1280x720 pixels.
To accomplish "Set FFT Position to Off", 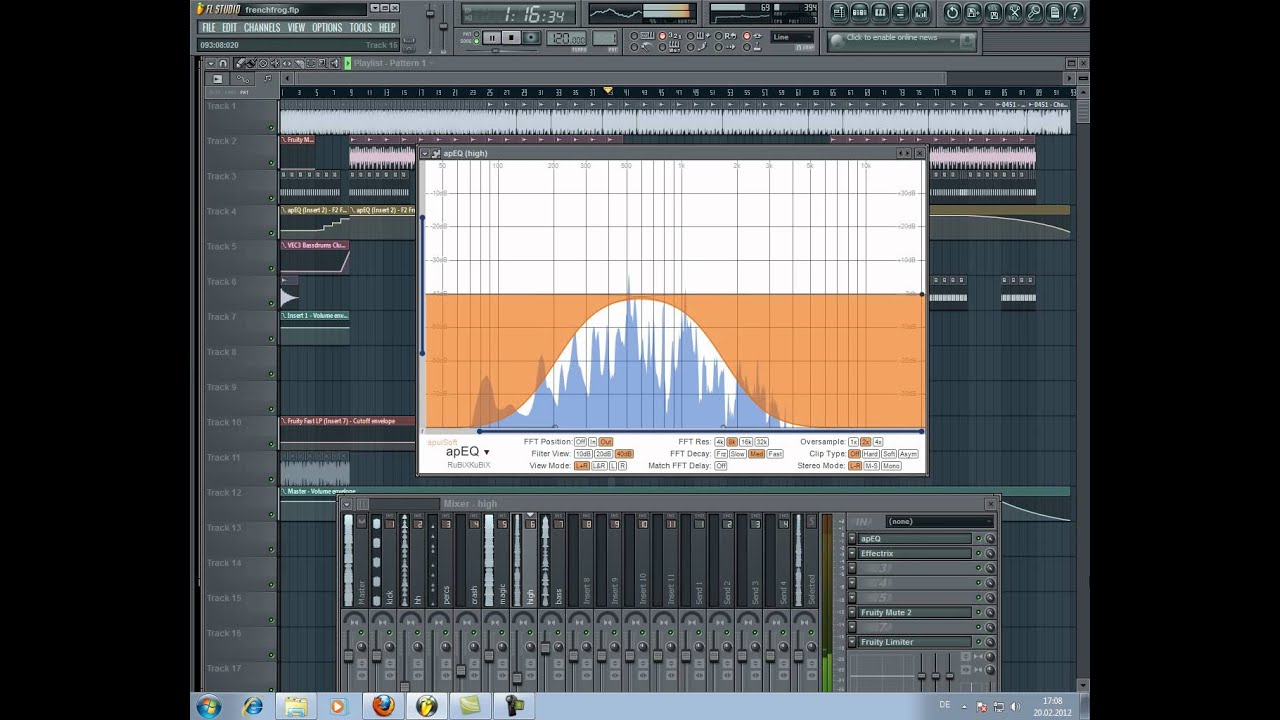I will (580, 442).
